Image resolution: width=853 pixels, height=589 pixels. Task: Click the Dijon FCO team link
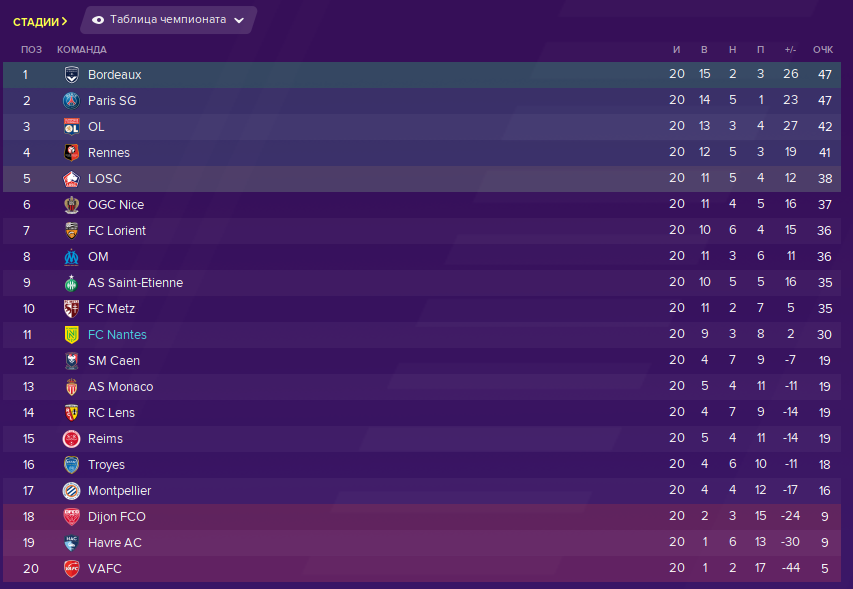click(x=116, y=517)
